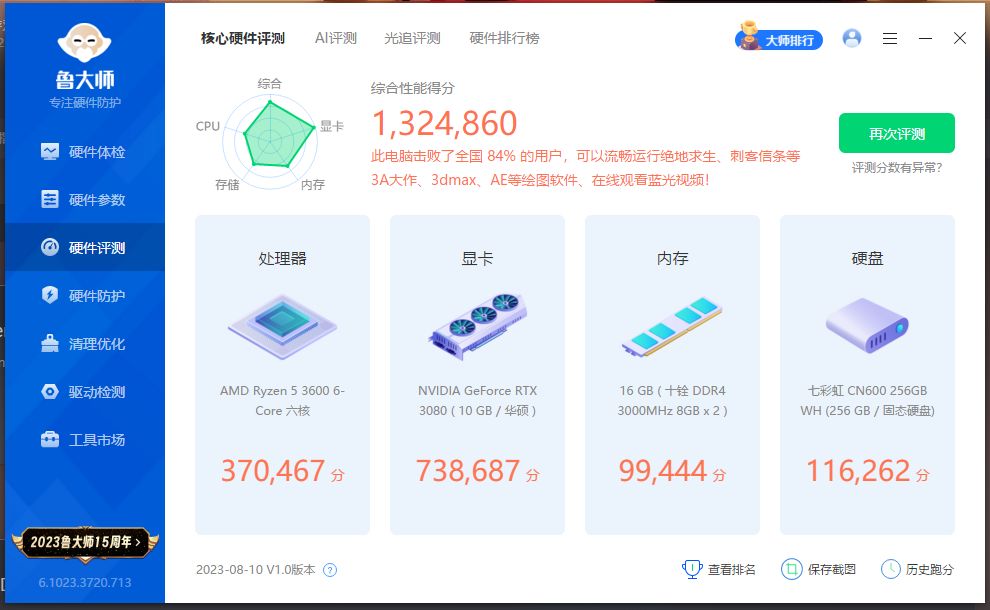990x610 pixels.
Task: Click the memory score 99,444
Action: [663, 471]
